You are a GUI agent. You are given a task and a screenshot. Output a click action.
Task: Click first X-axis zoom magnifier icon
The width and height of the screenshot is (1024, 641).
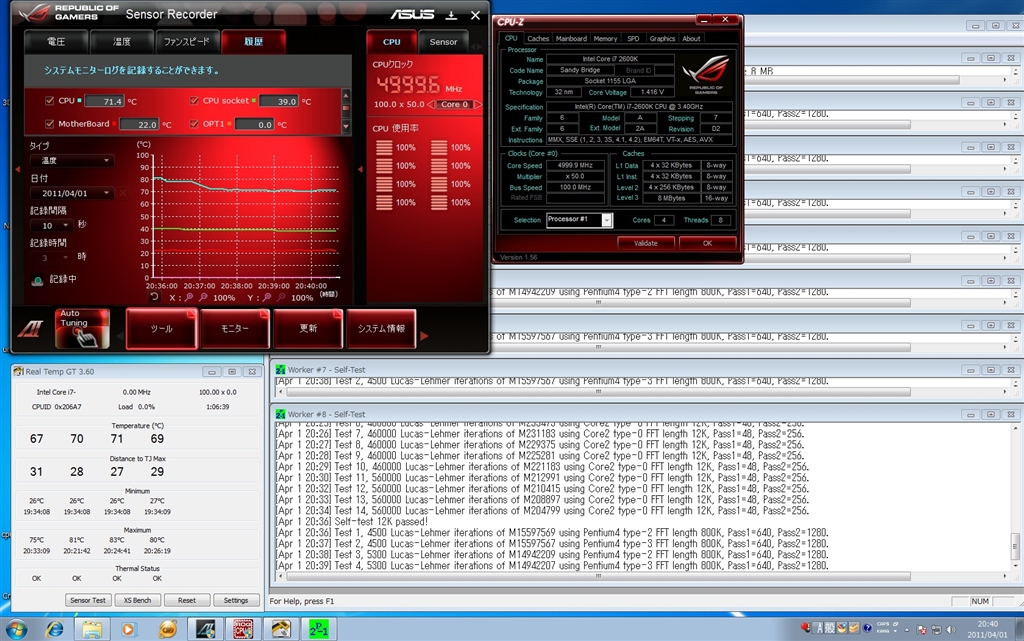(x=189, y=297)
